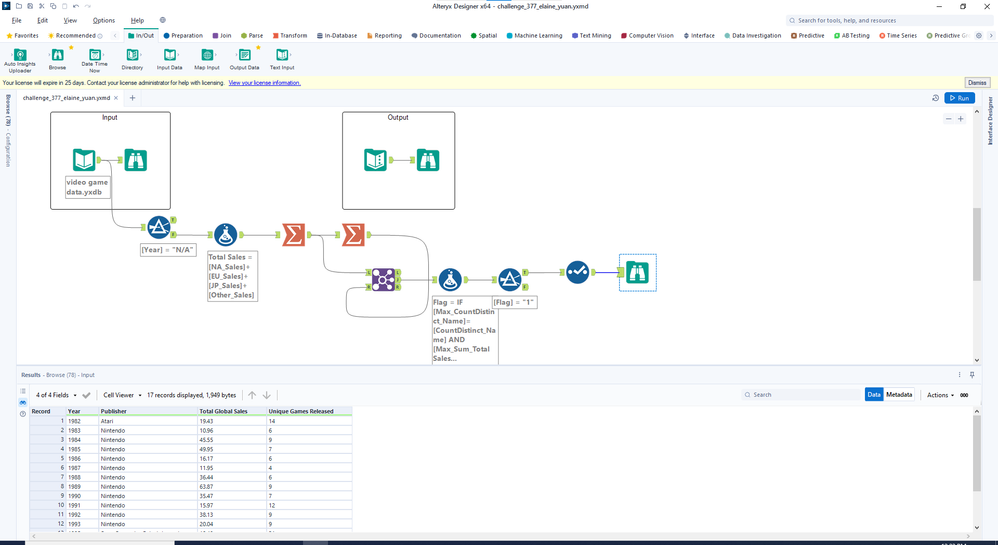The image size is (998, 545).
Task: Dismiss the license expiry banner
Action: click(x=977, y=82)
